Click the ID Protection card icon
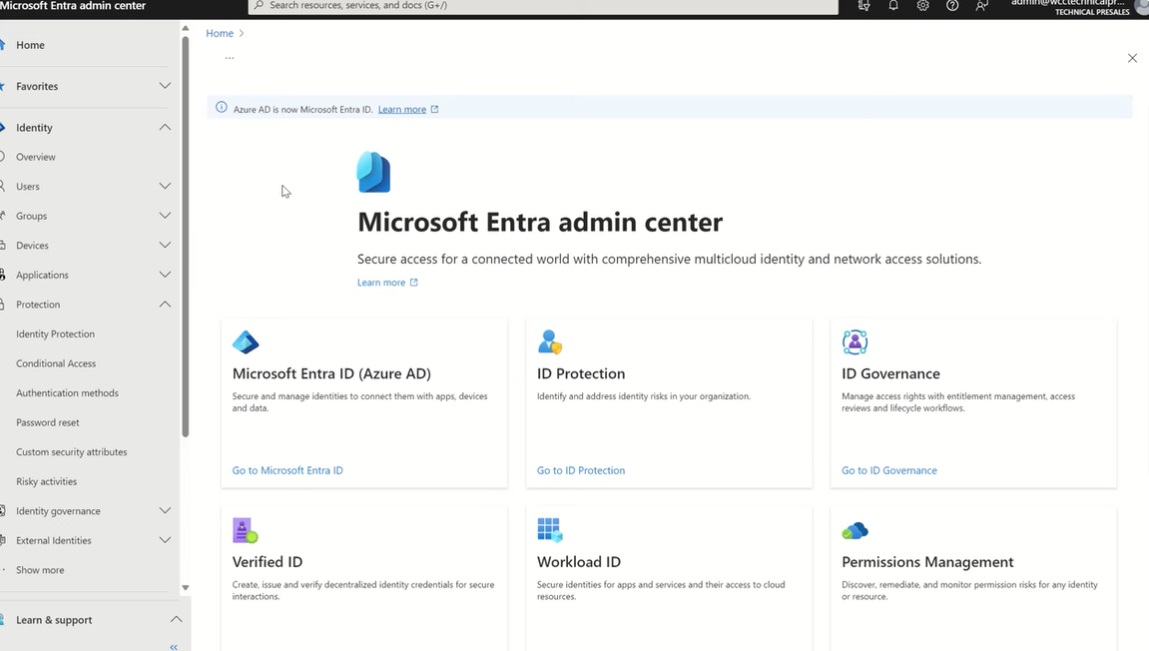The width and height of the screenshot is (1149, 651). click(x=550, y=342)
